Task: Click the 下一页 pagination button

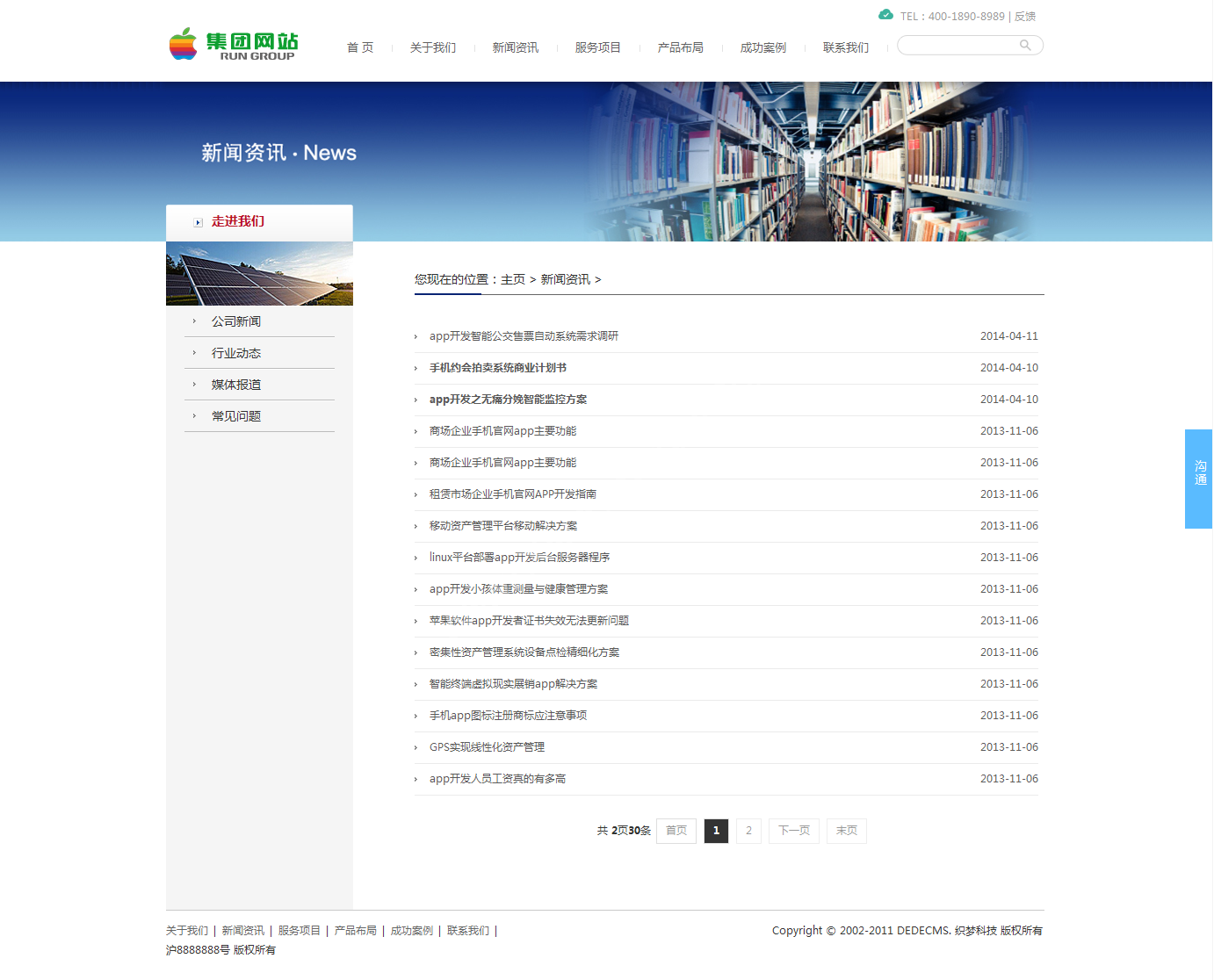Action: (x=794, y=831)
